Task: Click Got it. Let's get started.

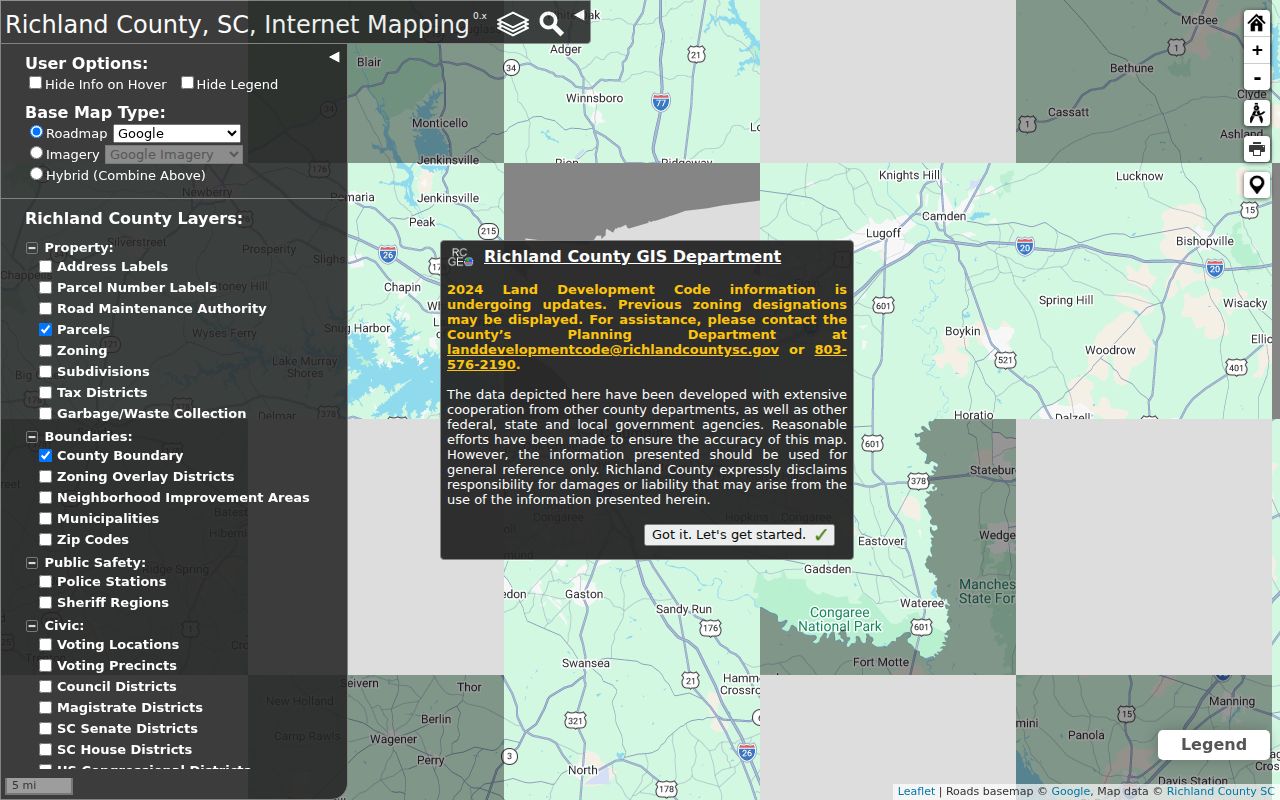Action: (x=739, y=535)
